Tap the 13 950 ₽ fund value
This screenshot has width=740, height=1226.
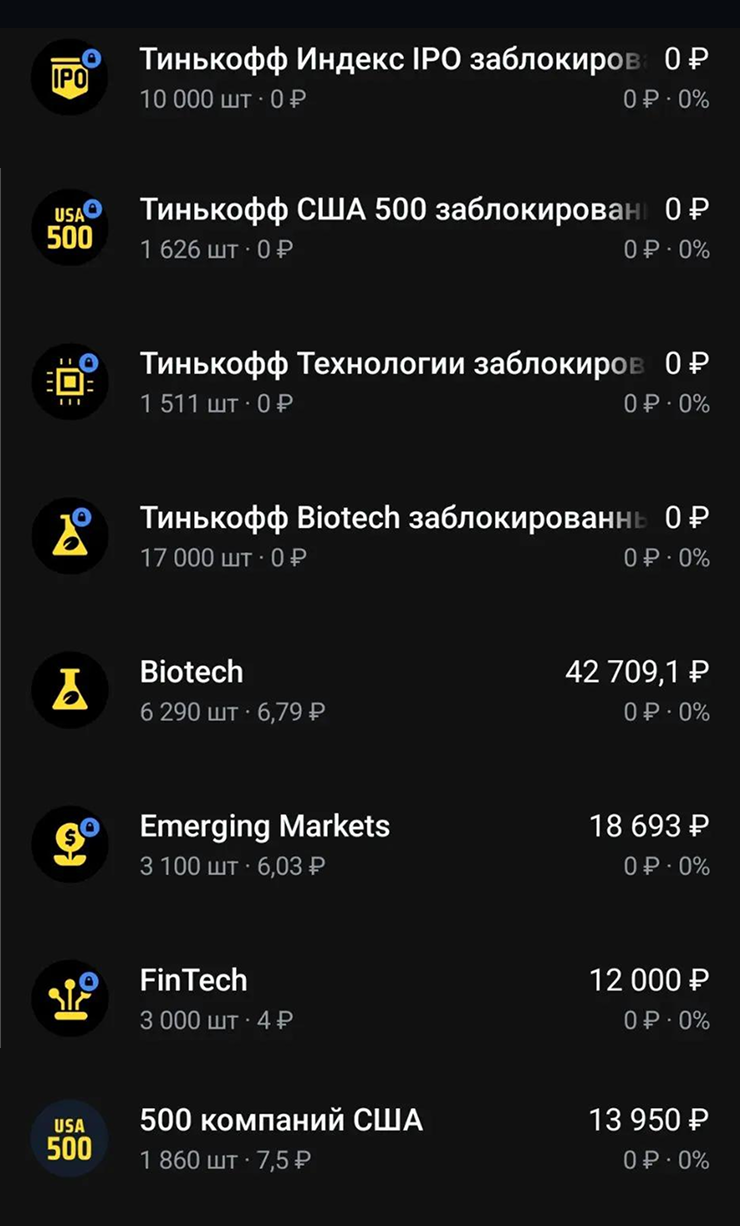649,1120
